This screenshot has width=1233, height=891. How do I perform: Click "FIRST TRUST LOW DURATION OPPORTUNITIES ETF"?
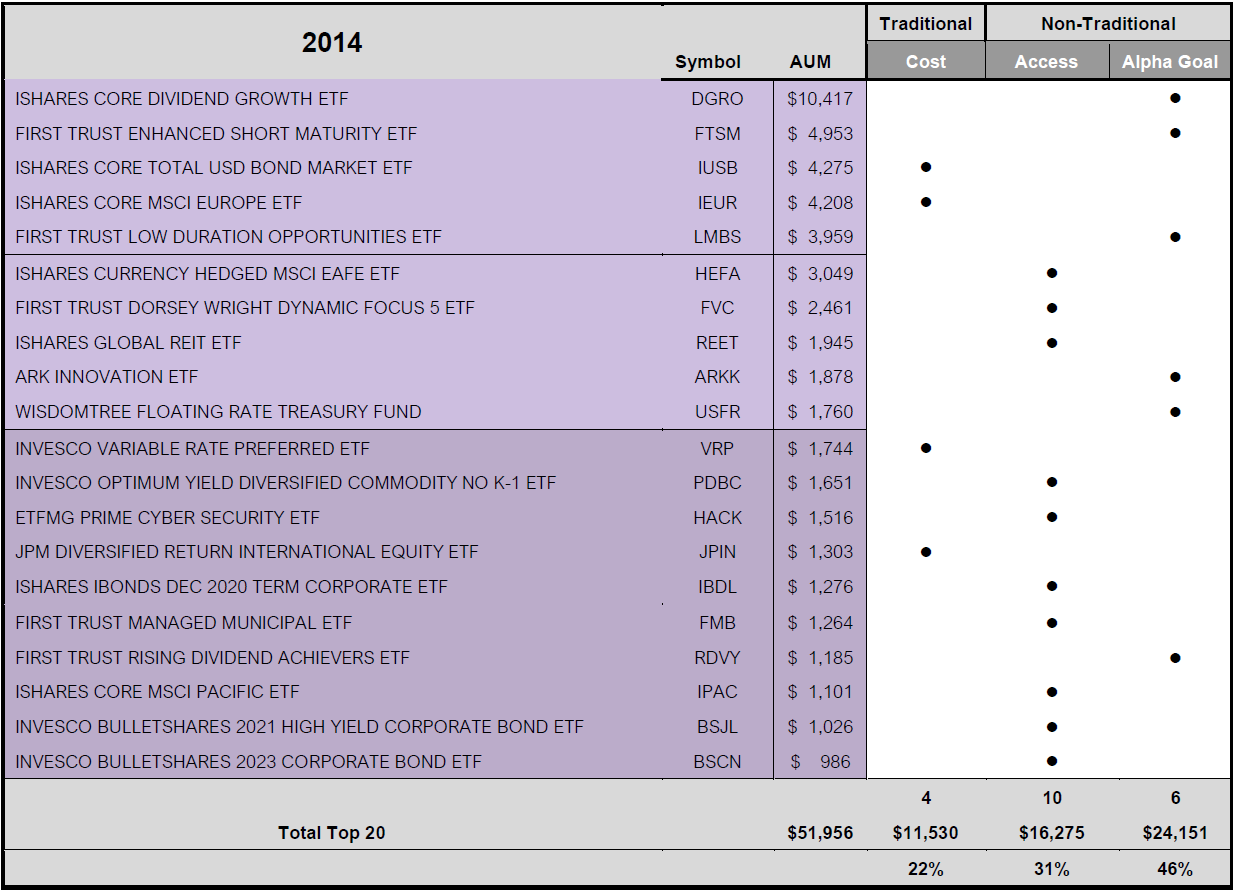pyautogui.click(x=229, y=236)
